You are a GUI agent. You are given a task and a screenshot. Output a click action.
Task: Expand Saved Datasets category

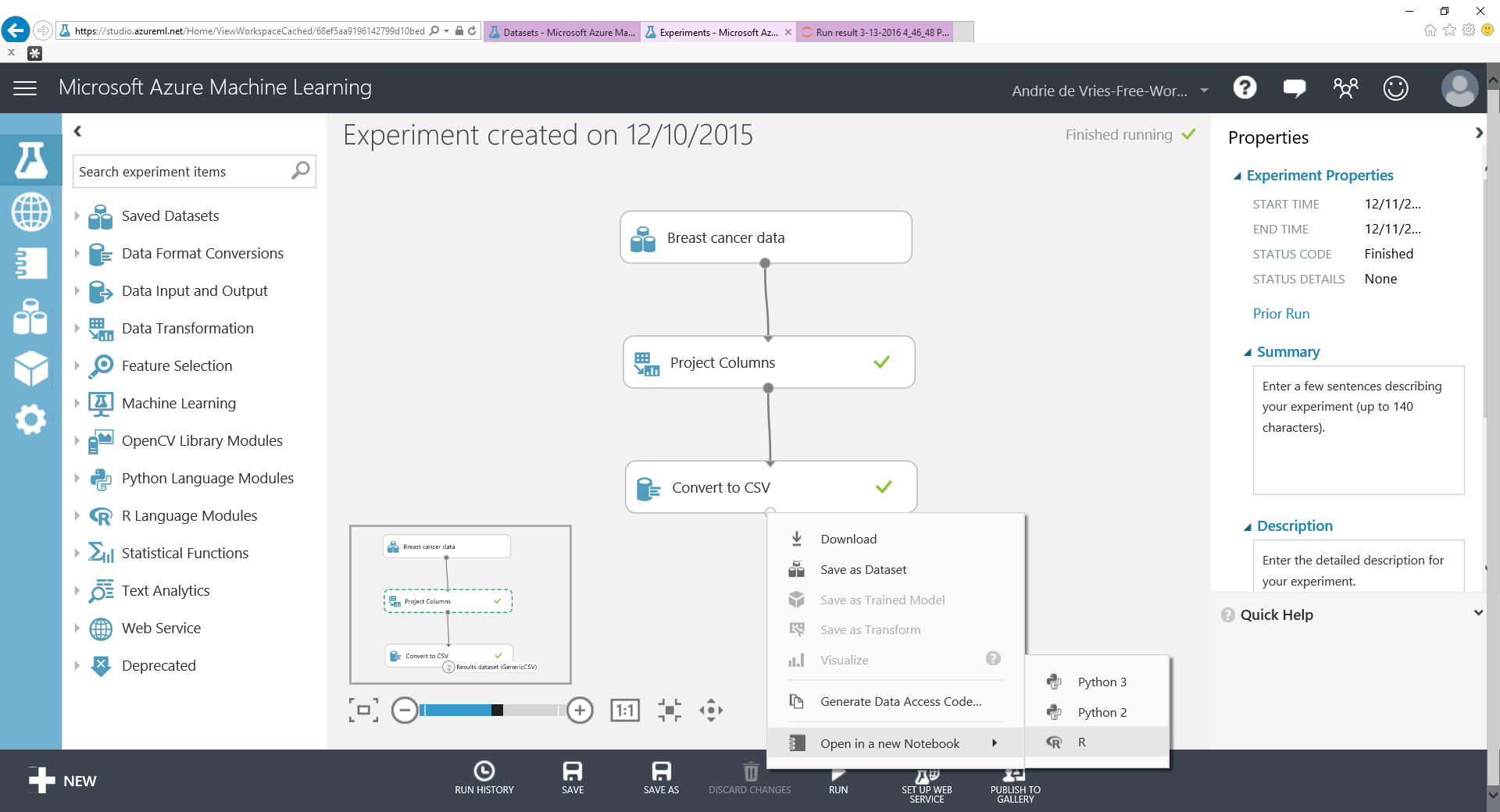pos(77,215)
